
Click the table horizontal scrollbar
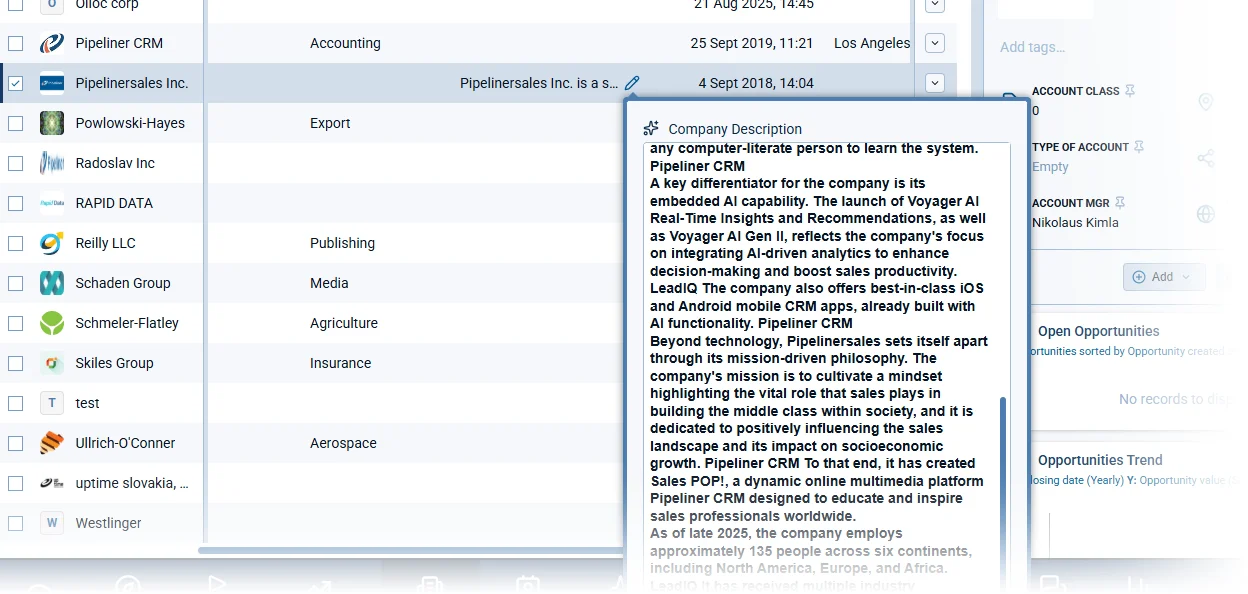(x=410, y=550)
